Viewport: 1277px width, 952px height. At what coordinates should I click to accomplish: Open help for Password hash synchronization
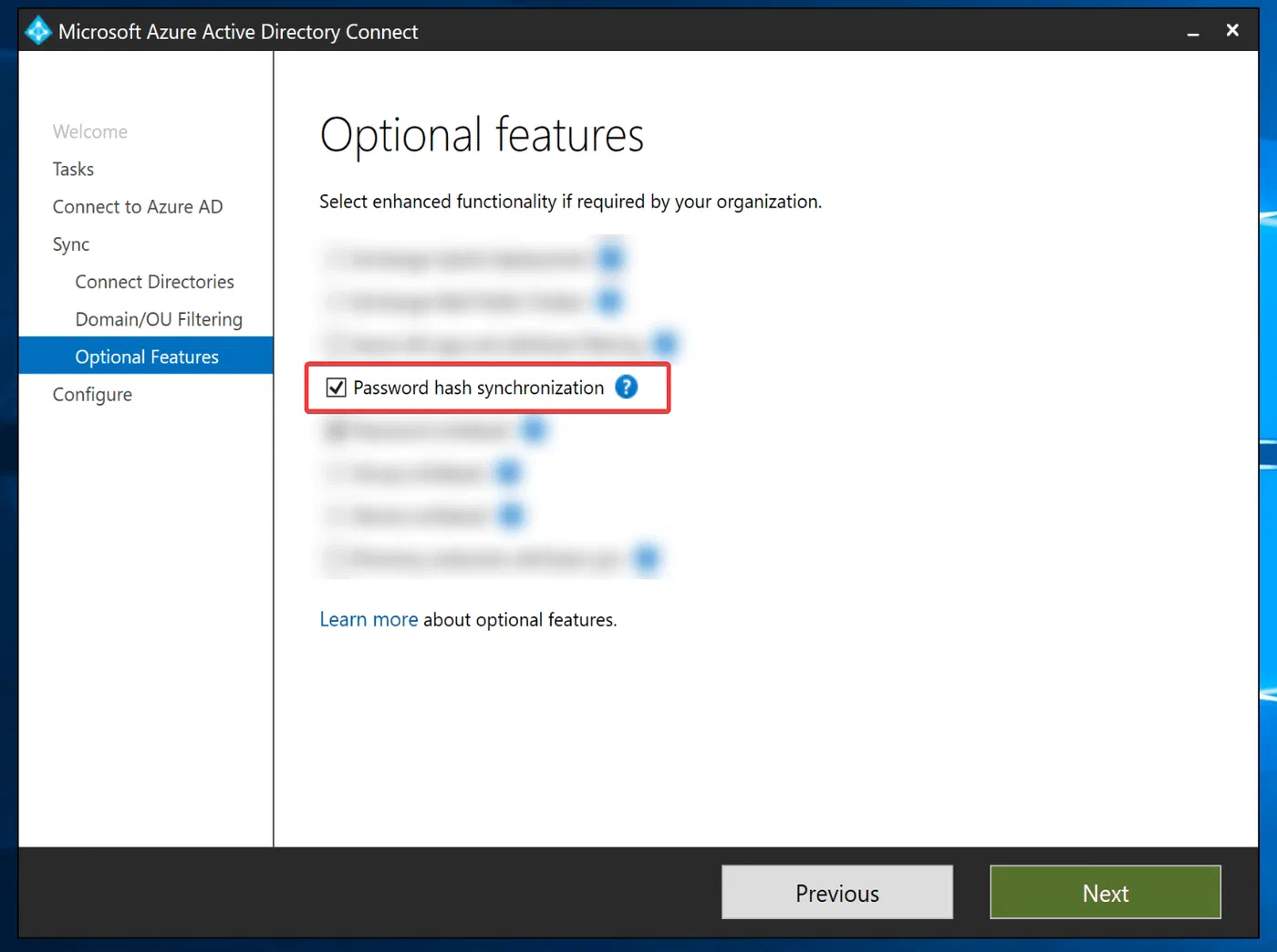click(627, 388)
